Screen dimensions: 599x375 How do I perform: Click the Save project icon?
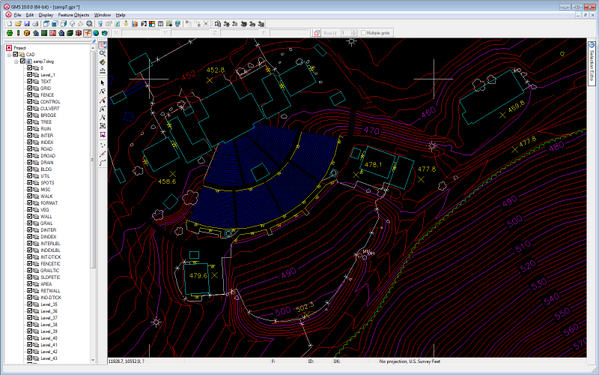(27, 24)
